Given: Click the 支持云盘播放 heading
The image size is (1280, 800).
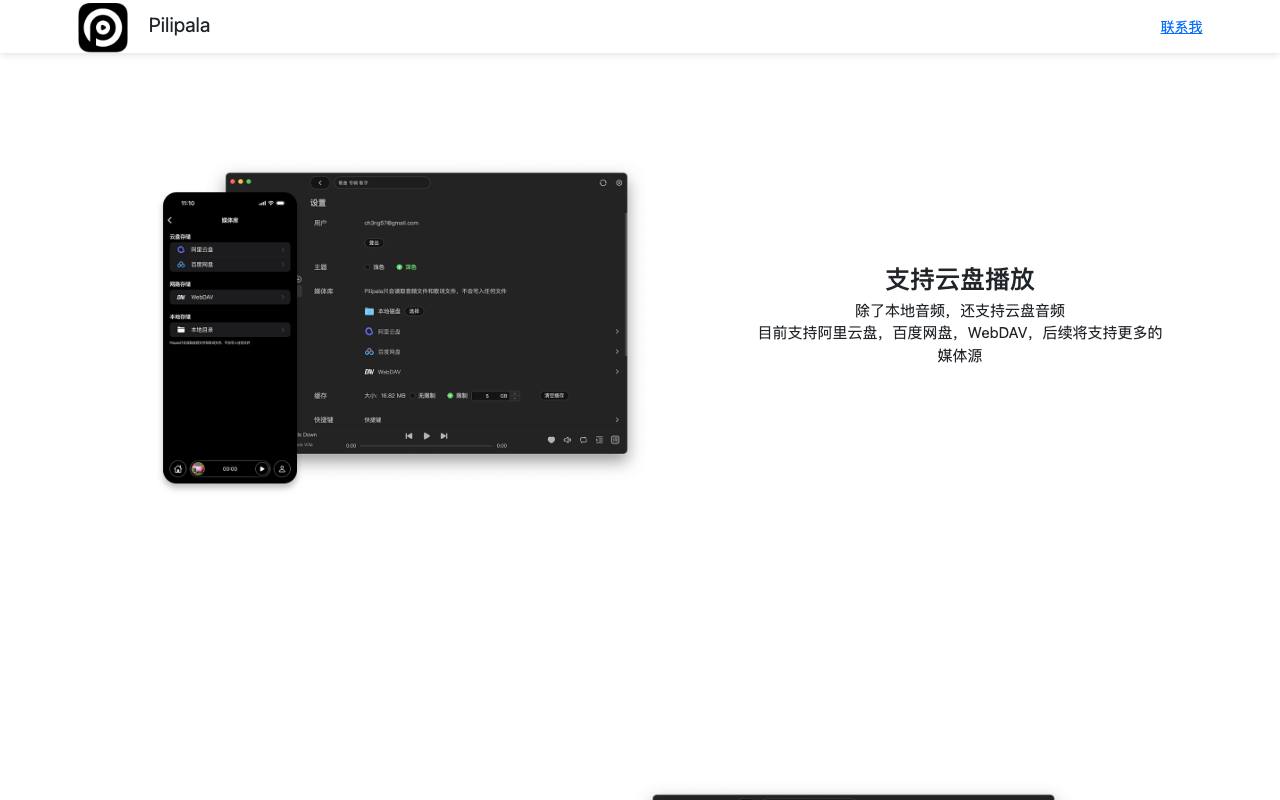Looking at the screenshot, I should [960, 279].
